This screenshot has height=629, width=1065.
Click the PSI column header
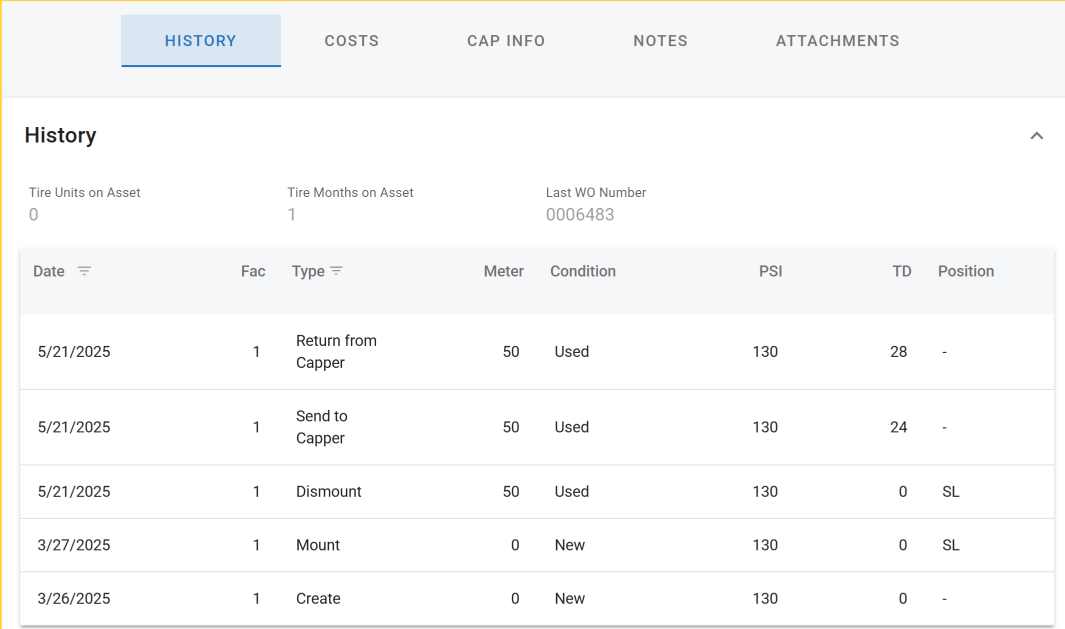(x=770, y=271)
